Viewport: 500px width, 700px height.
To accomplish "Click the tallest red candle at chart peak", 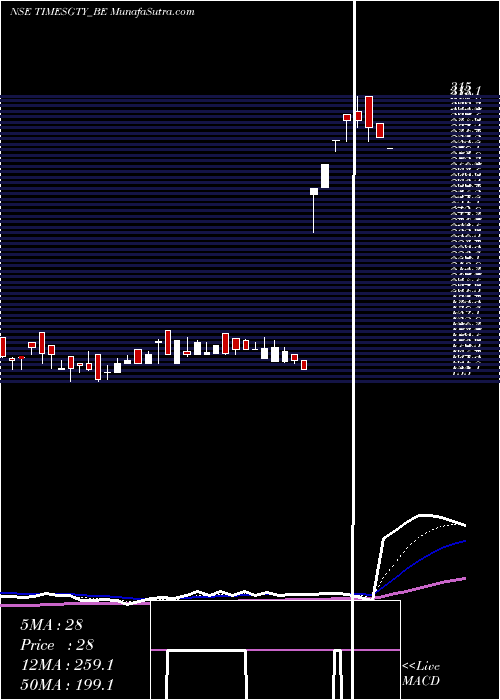I will tap(369, 112).
